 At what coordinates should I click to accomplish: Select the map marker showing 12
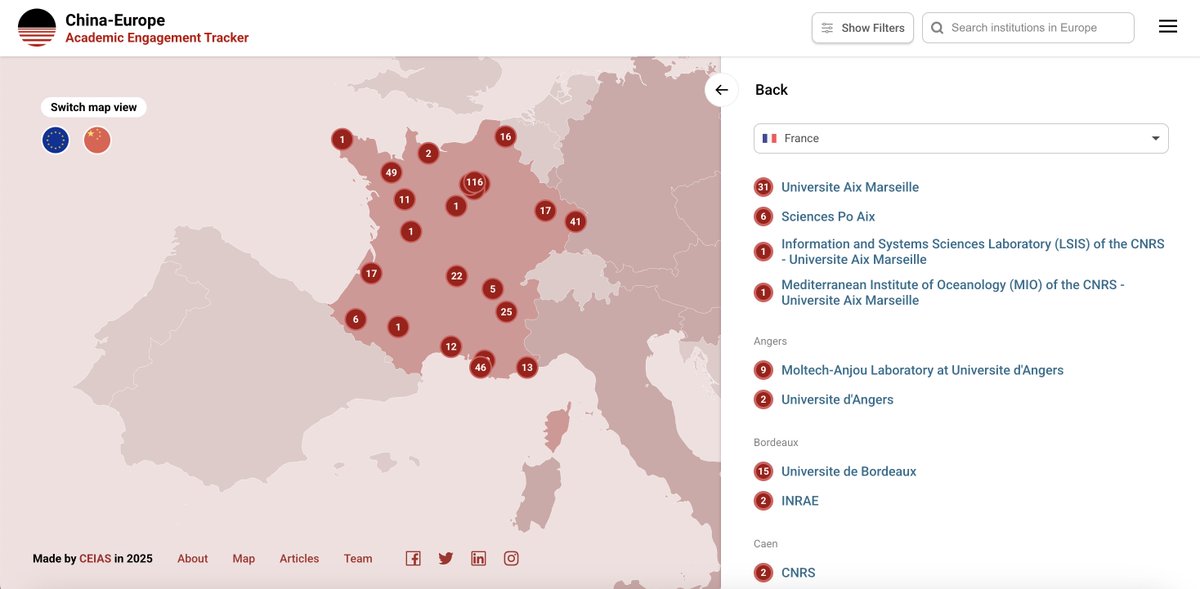tap(451, 347)
